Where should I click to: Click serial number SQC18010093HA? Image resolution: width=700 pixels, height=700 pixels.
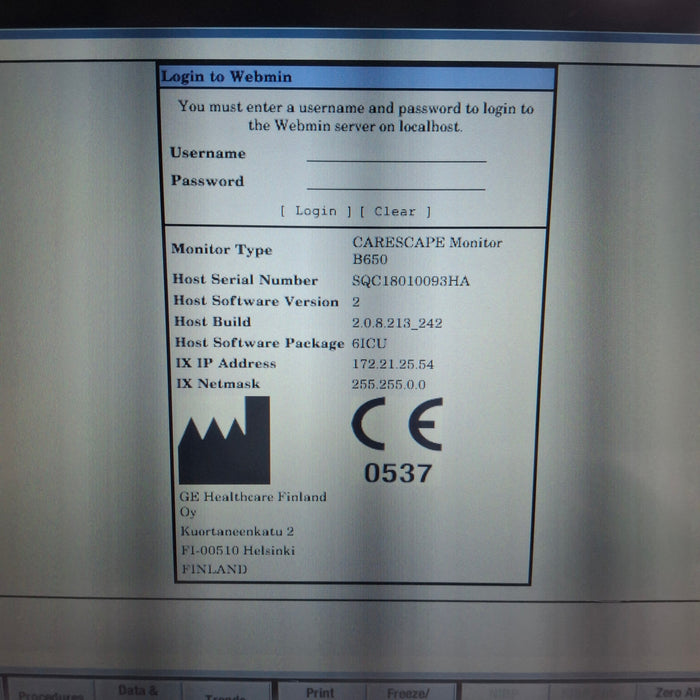pos(410,281)
